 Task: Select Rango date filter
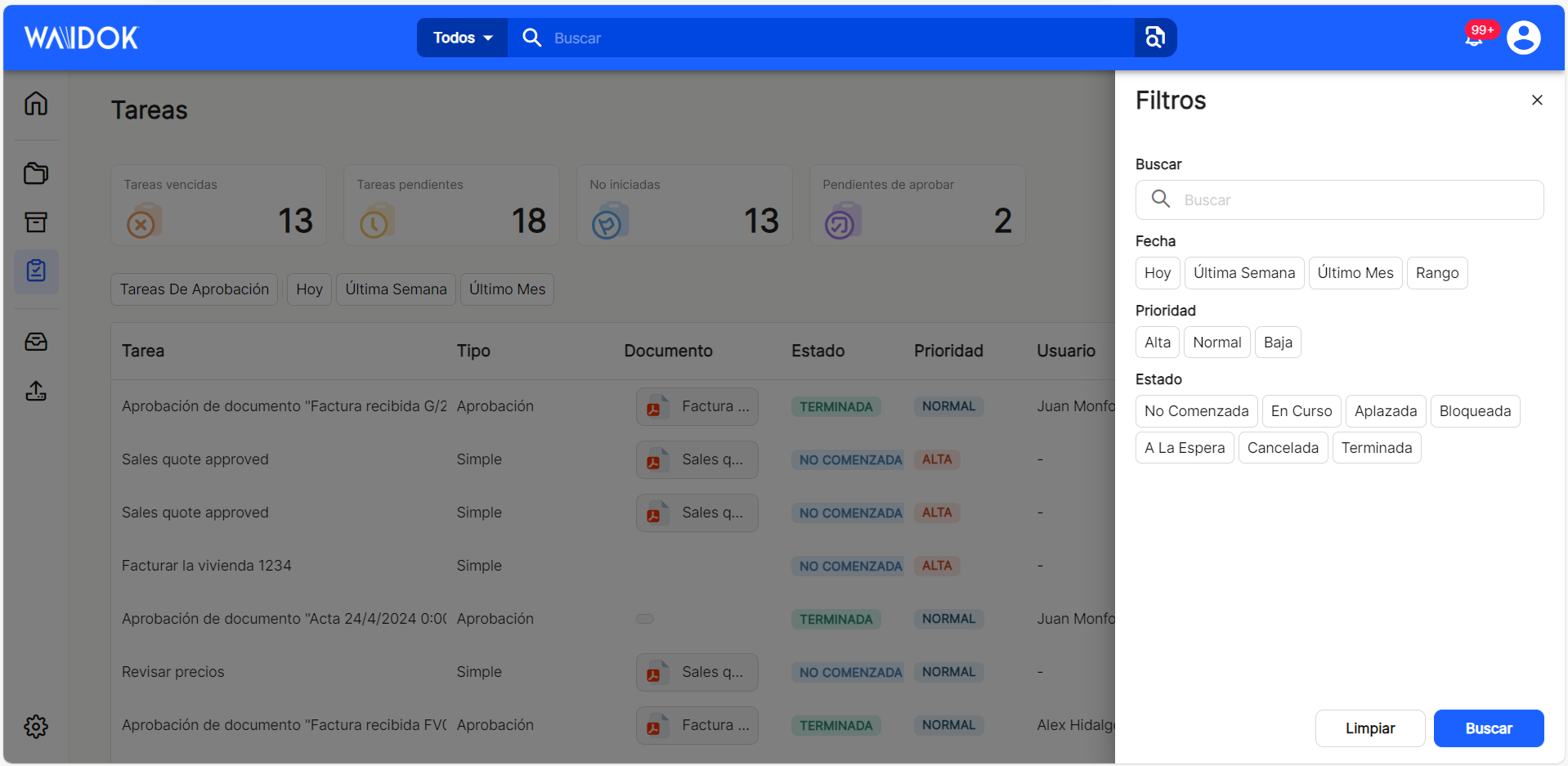[1436, 273]
